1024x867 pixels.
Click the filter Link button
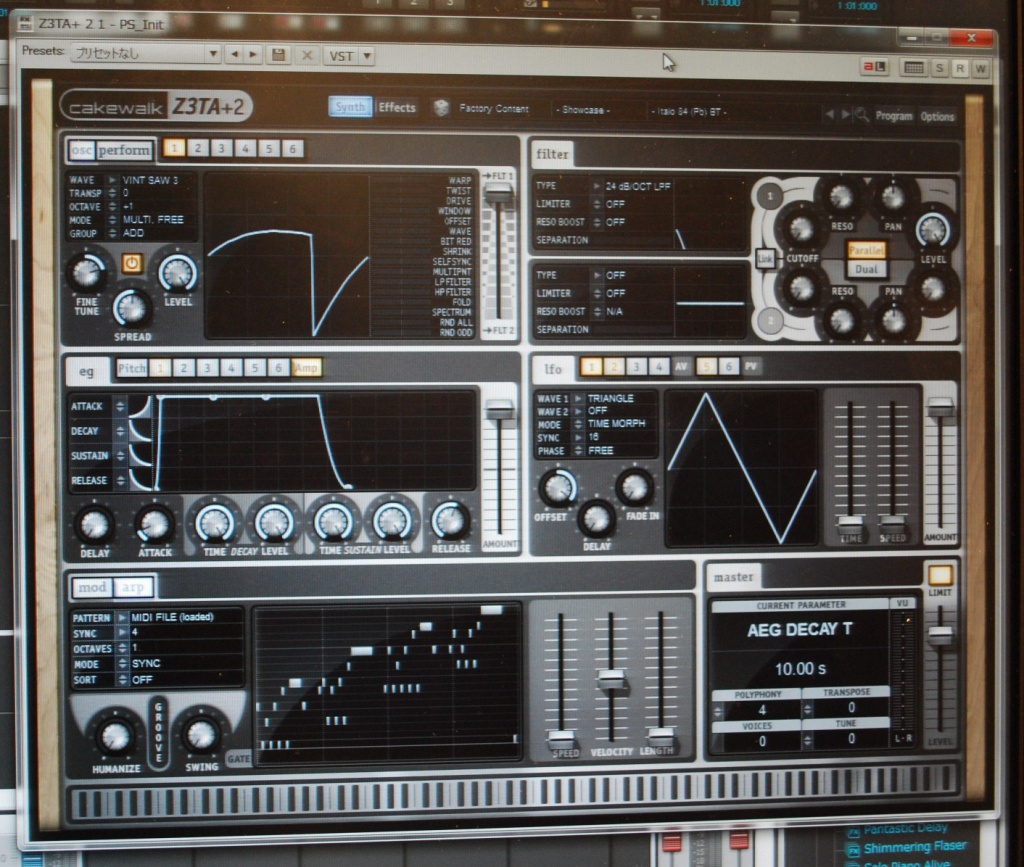(765, 259)
